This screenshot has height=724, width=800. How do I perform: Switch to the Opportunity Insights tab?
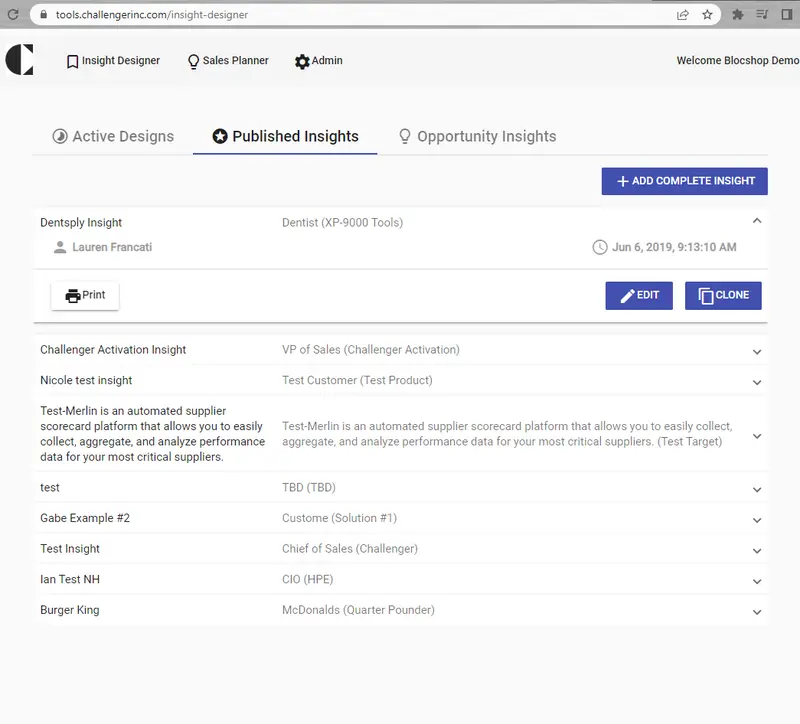476,137
